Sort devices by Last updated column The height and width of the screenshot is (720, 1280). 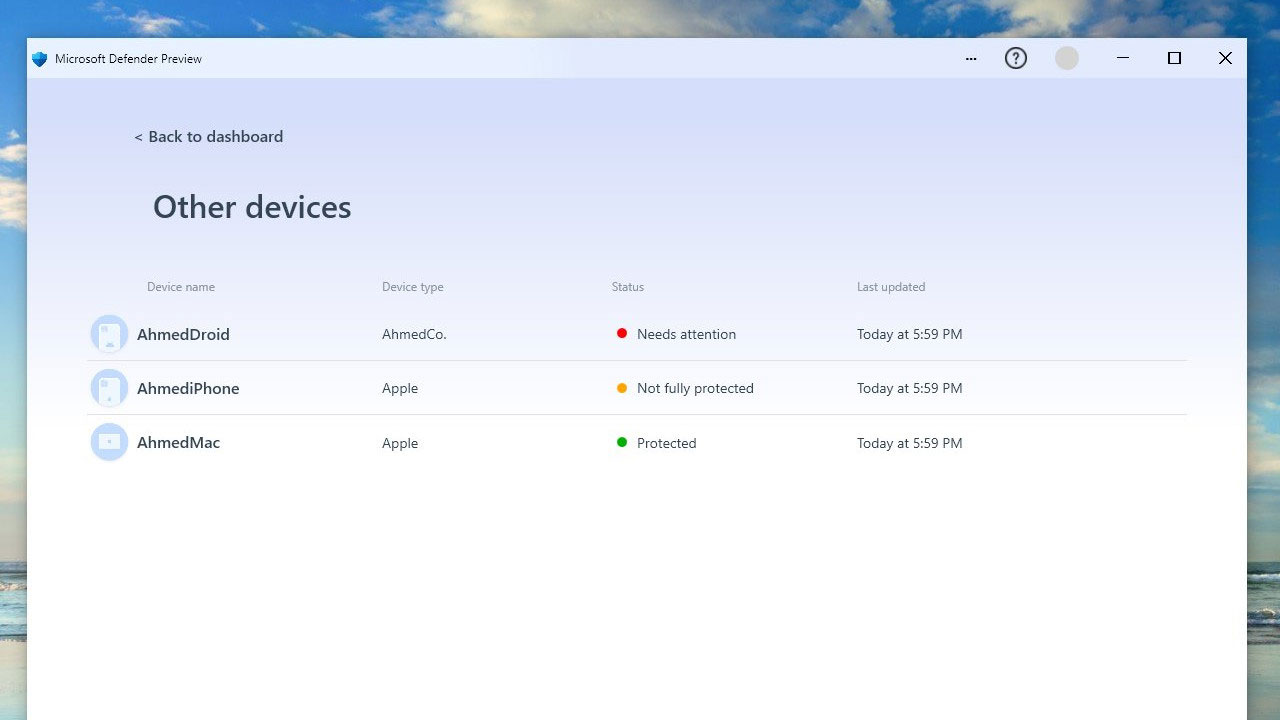891,287
